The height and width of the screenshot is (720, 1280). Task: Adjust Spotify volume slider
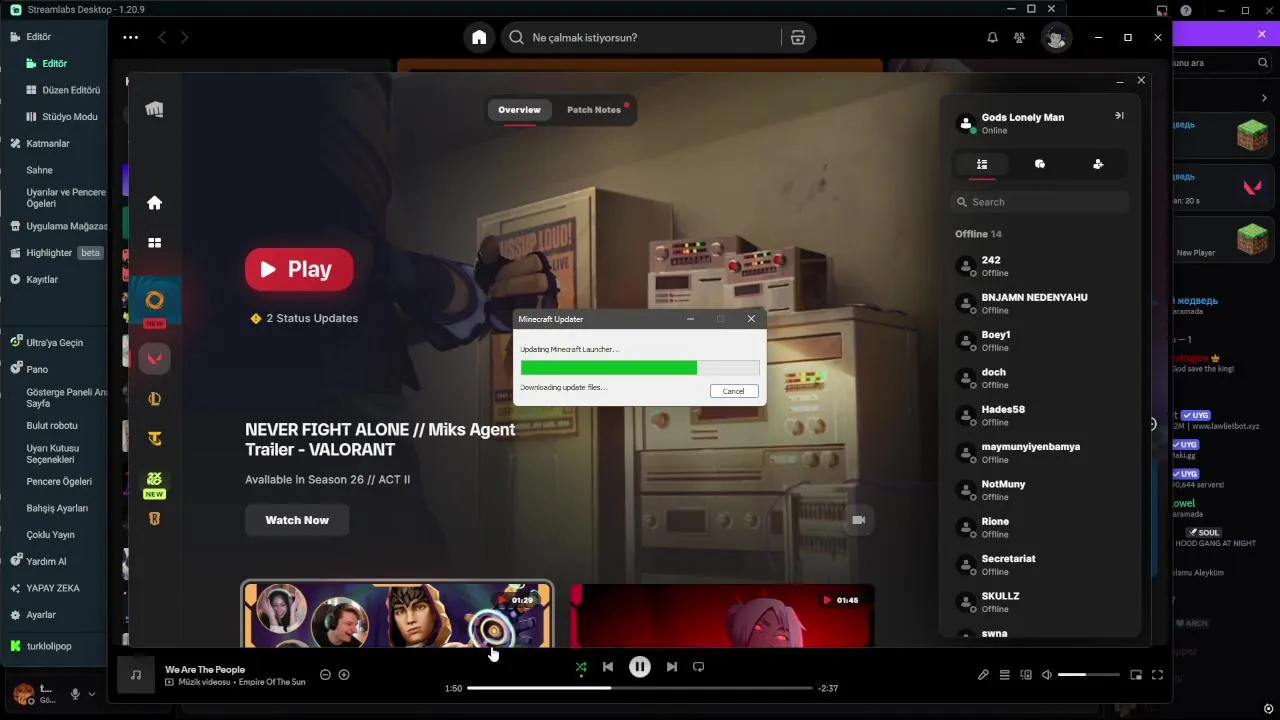(1088, 675)
